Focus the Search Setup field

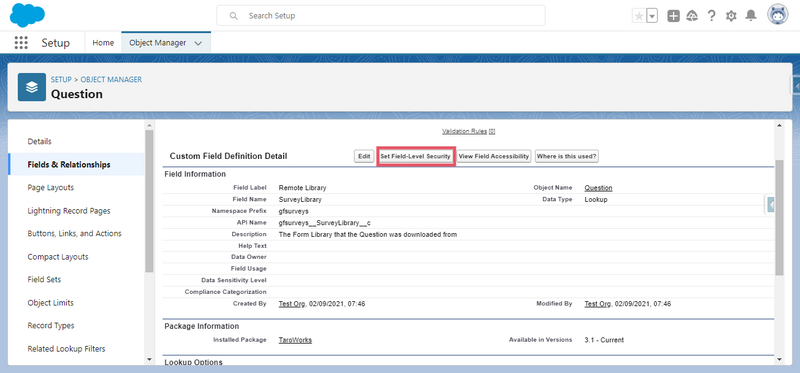(x=381, y=16)
